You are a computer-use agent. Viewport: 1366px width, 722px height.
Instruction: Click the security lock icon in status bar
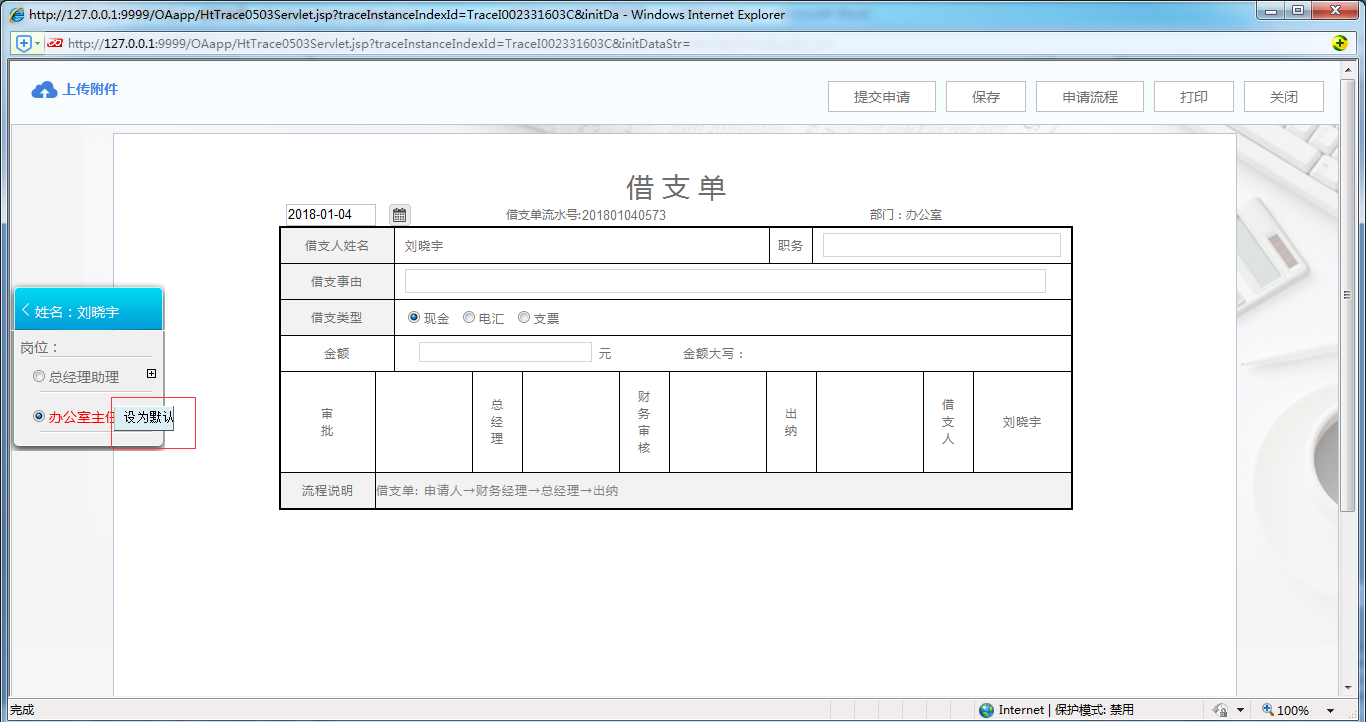click(x=1220, y=710)
